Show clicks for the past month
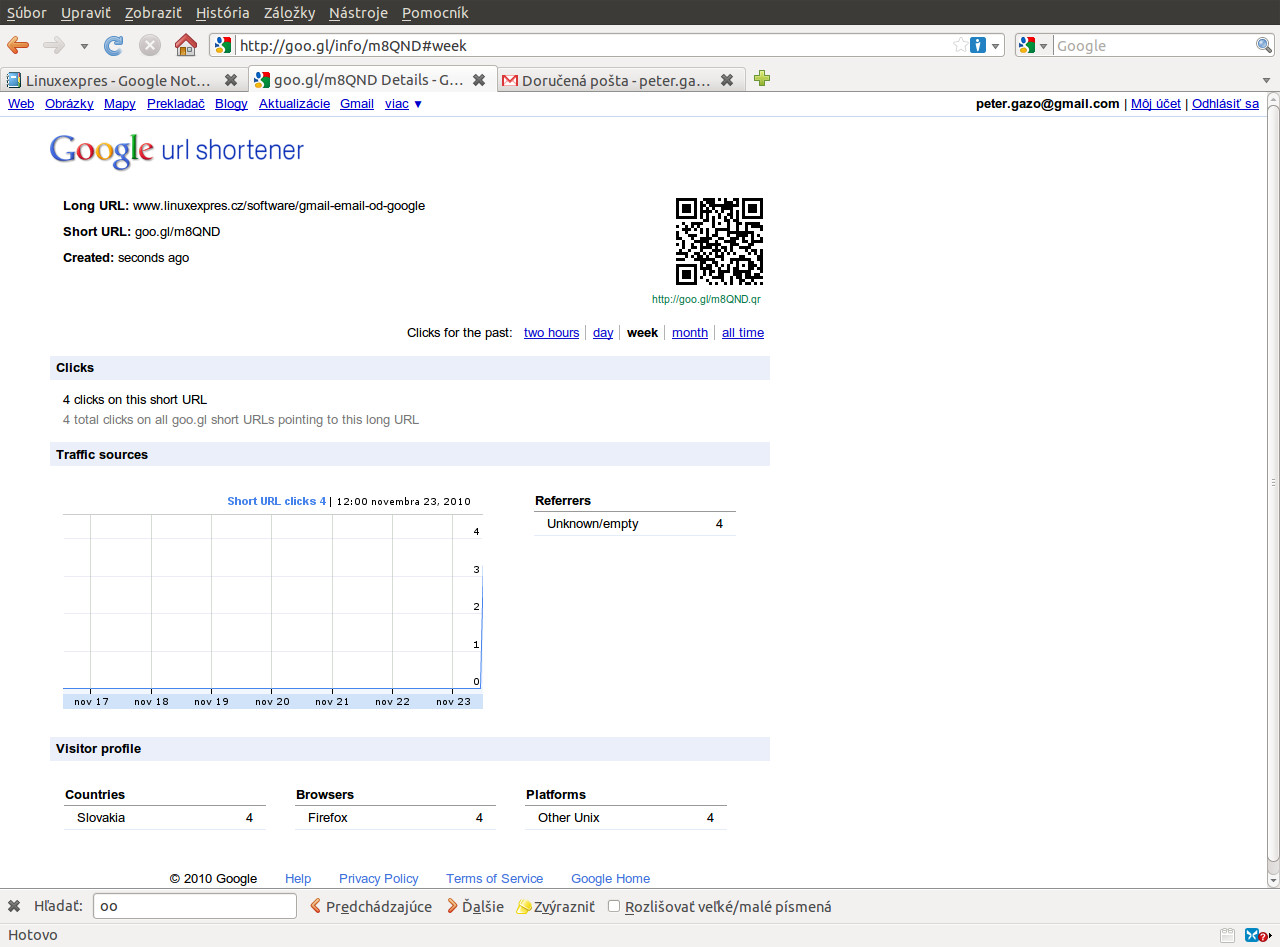Screen dimensions: 1280x947 click(690, 333)
